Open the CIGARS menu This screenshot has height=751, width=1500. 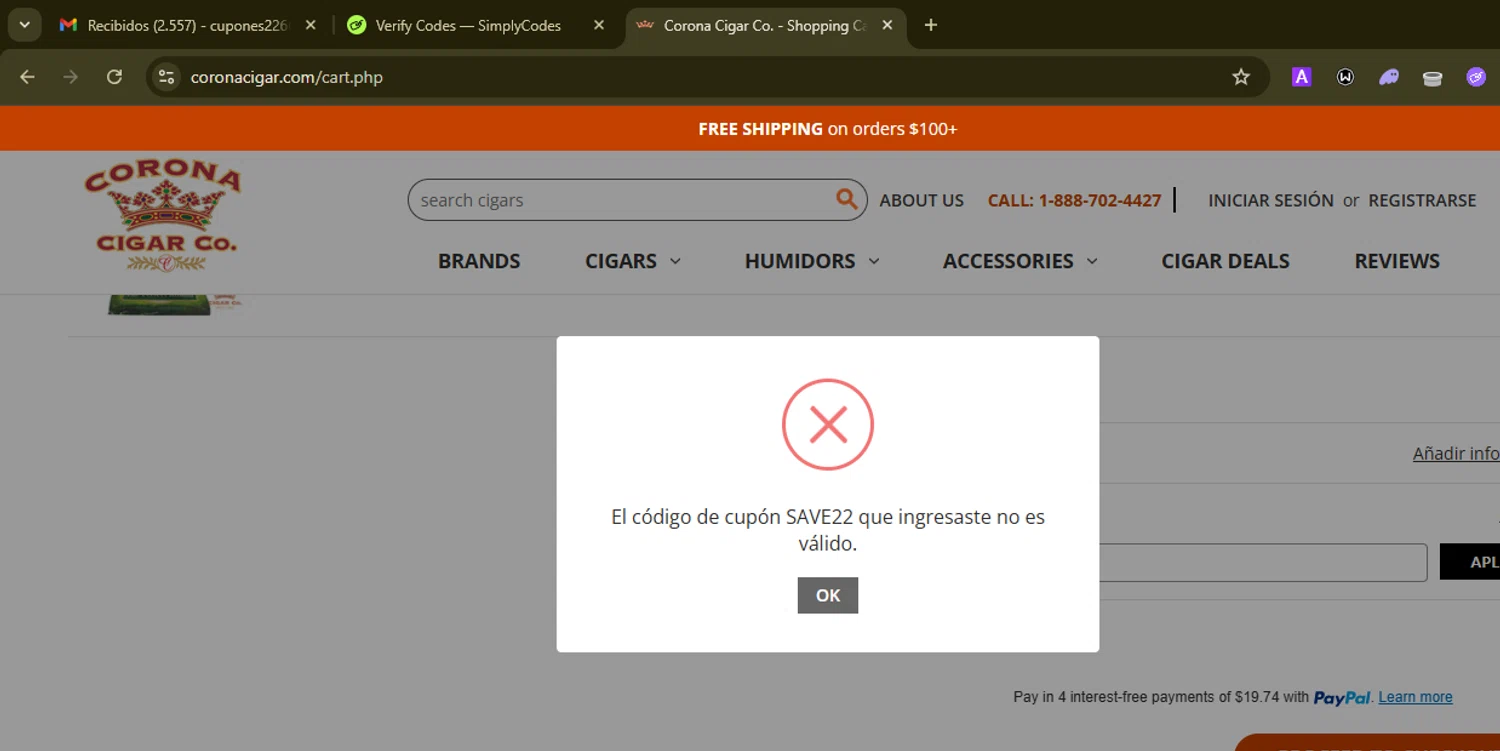point(621,261)
